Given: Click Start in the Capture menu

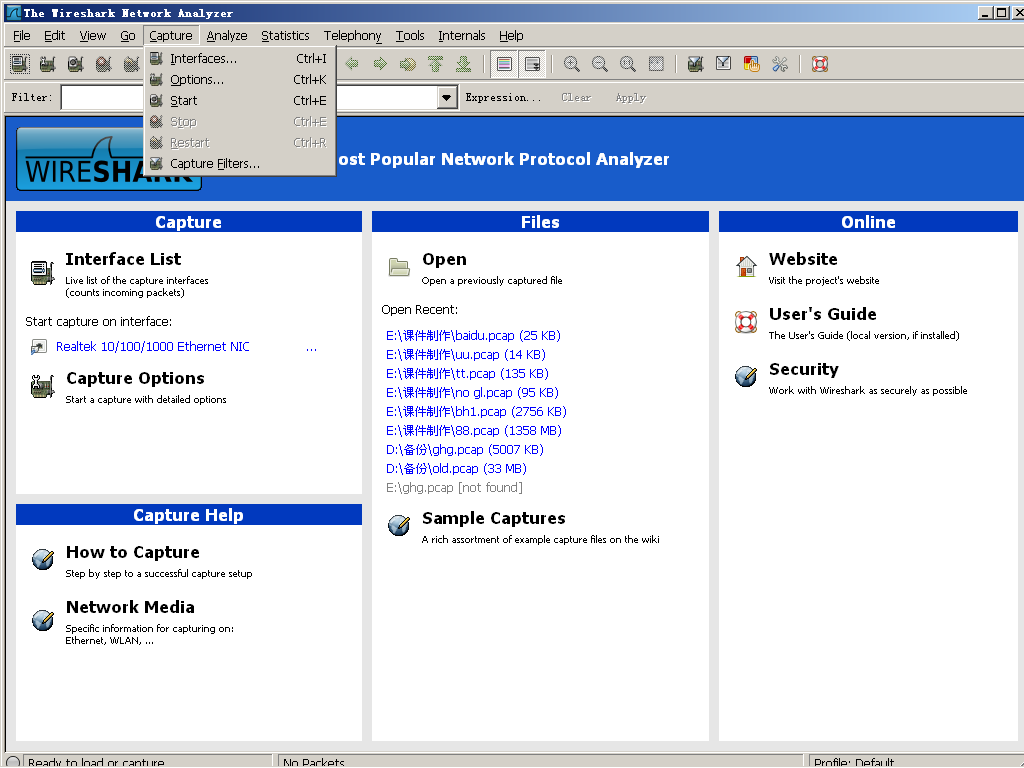Looking at the screenshot, I should pyautogui.click(x=184, y=101).
